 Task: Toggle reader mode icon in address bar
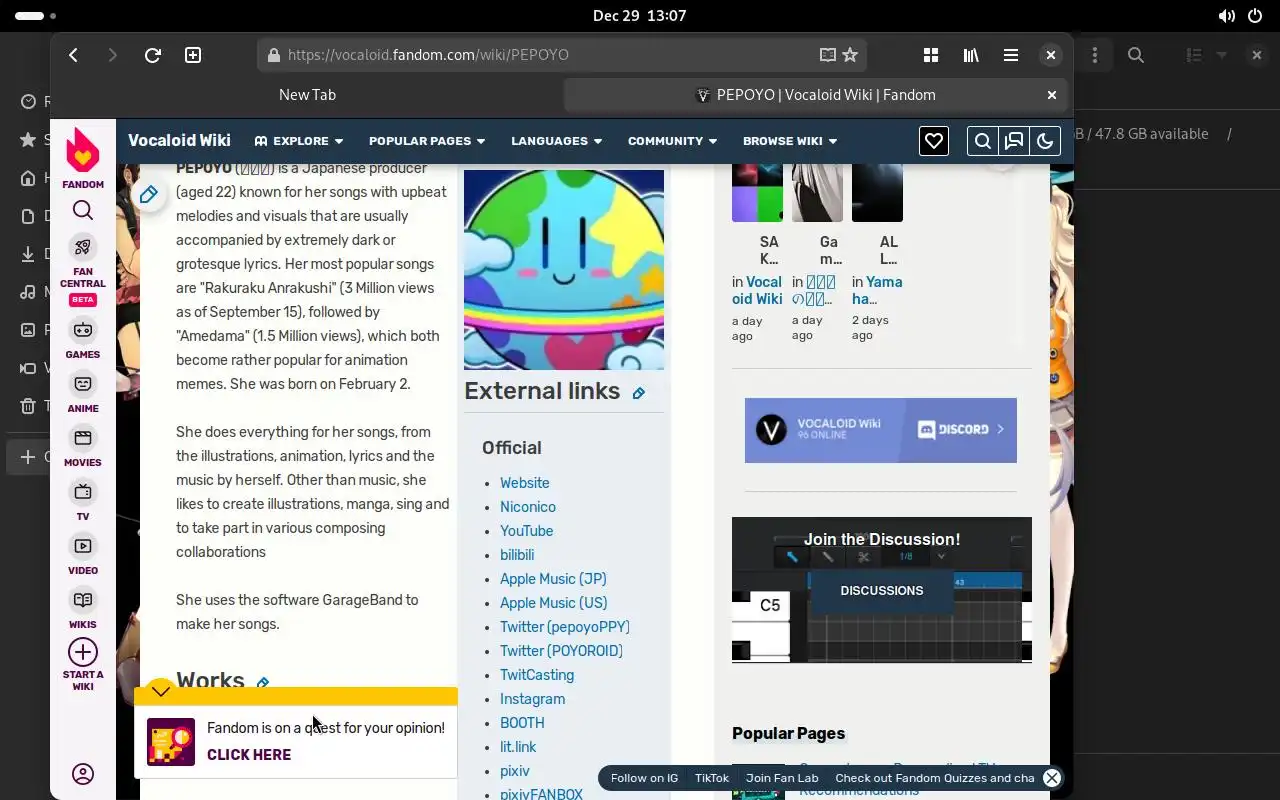point(827,55)
